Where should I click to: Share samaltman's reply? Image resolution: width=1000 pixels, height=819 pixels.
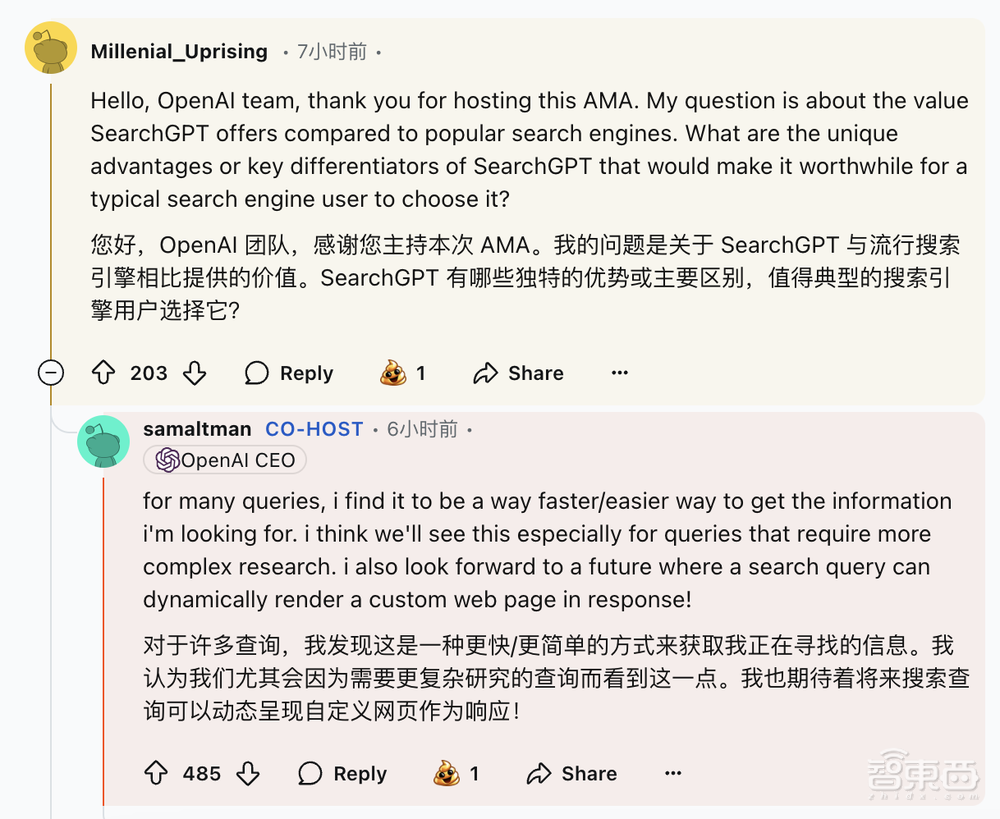pos(570,773)
